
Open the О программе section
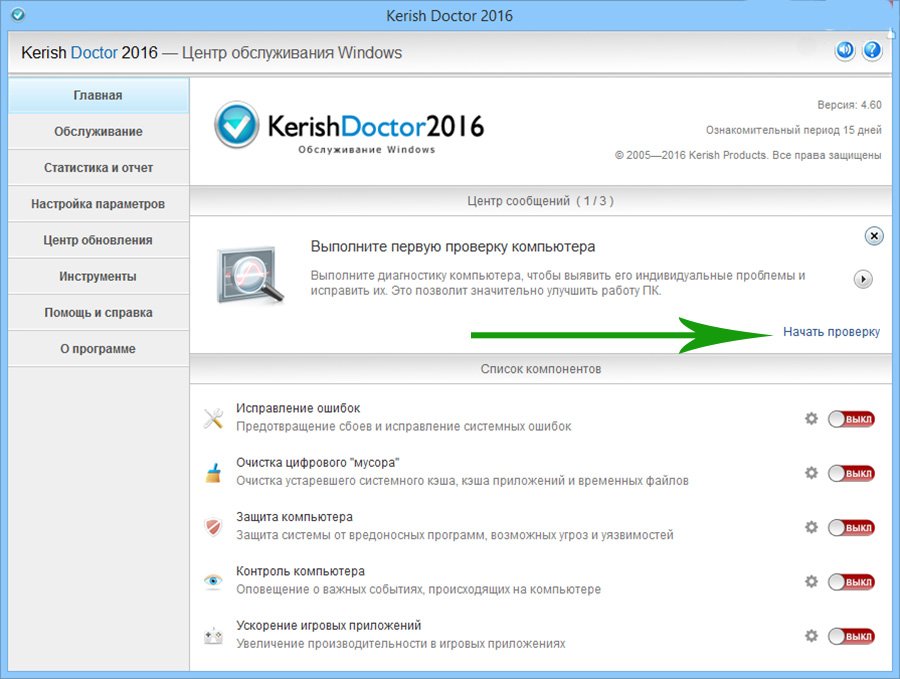coord(98,348)
